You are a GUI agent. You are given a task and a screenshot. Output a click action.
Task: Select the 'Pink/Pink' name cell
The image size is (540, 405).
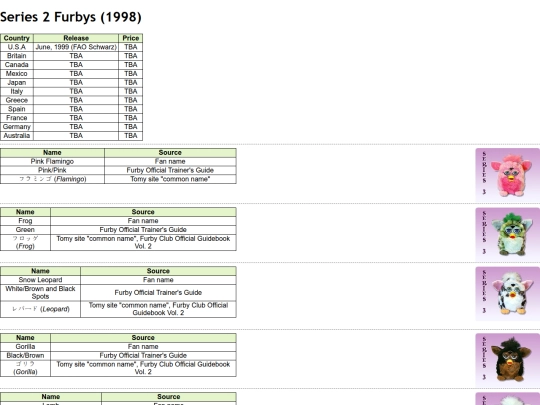tap(52, 170)
